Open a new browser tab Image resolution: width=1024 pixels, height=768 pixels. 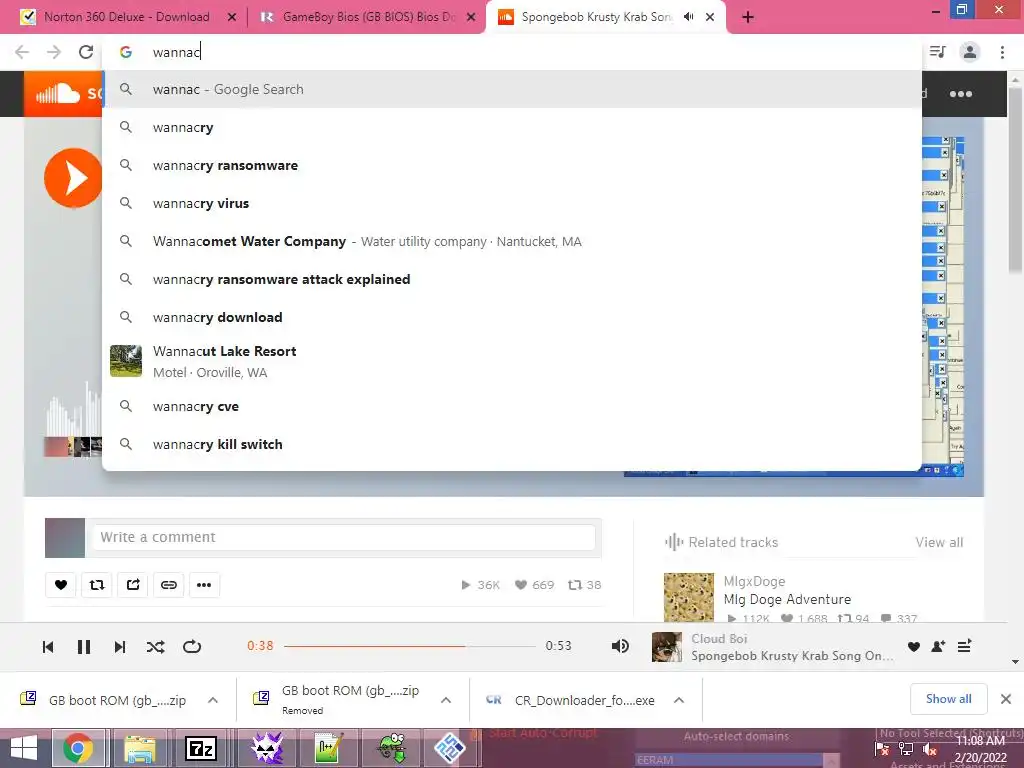[748, 18]
